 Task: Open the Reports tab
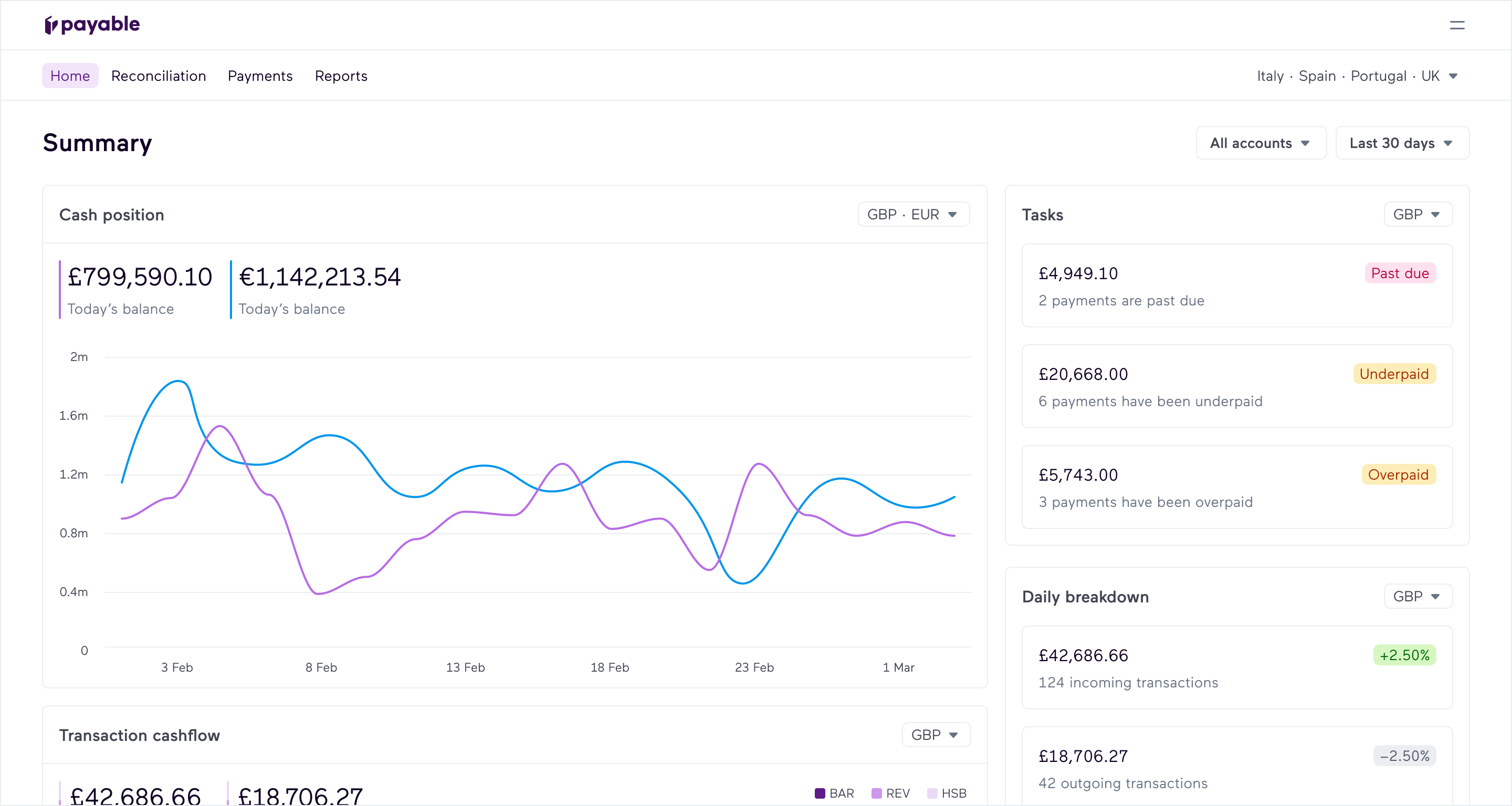pyautogui.click(x=341, y=76)
